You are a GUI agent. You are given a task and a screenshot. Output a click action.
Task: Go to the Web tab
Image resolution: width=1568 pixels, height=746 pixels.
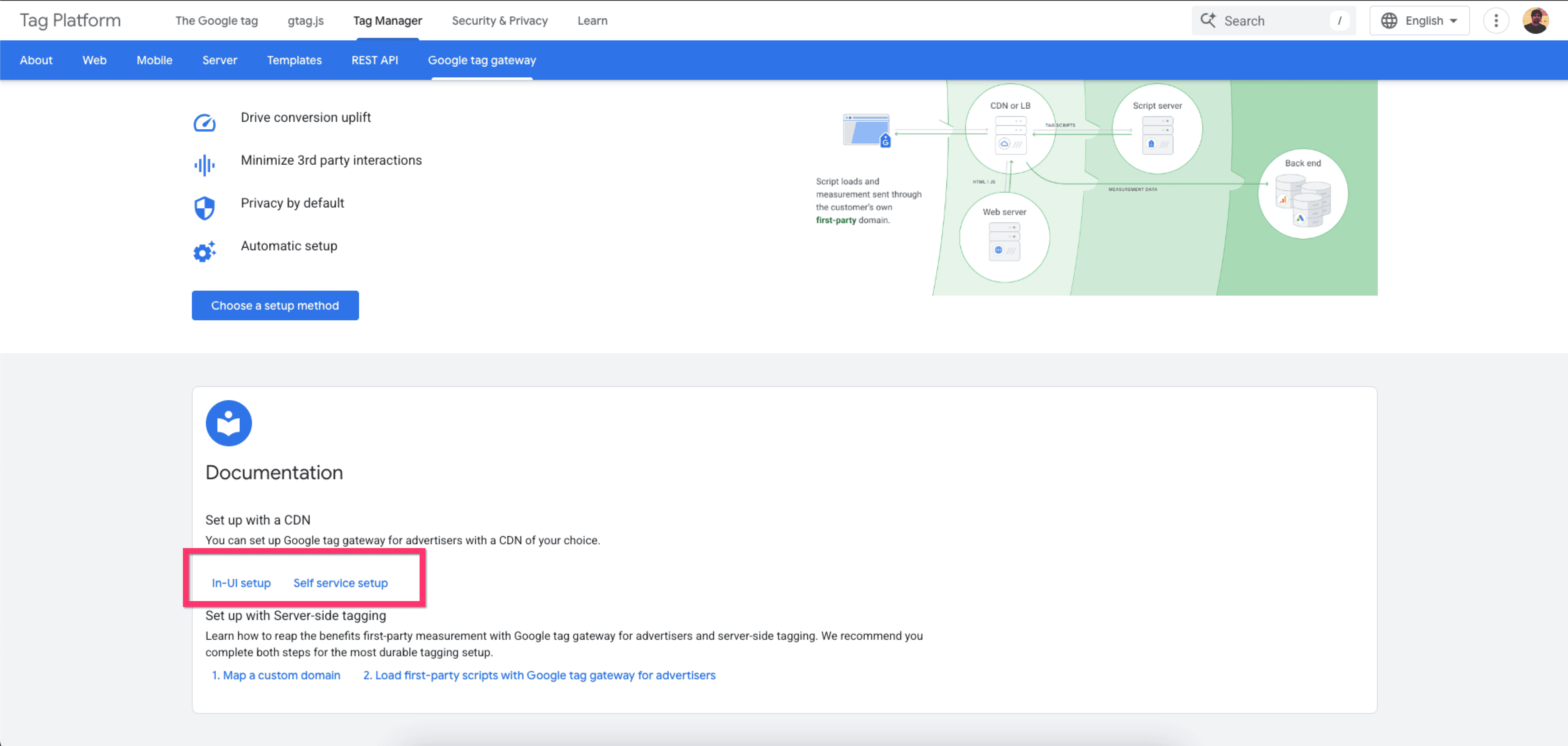point(94,60)
